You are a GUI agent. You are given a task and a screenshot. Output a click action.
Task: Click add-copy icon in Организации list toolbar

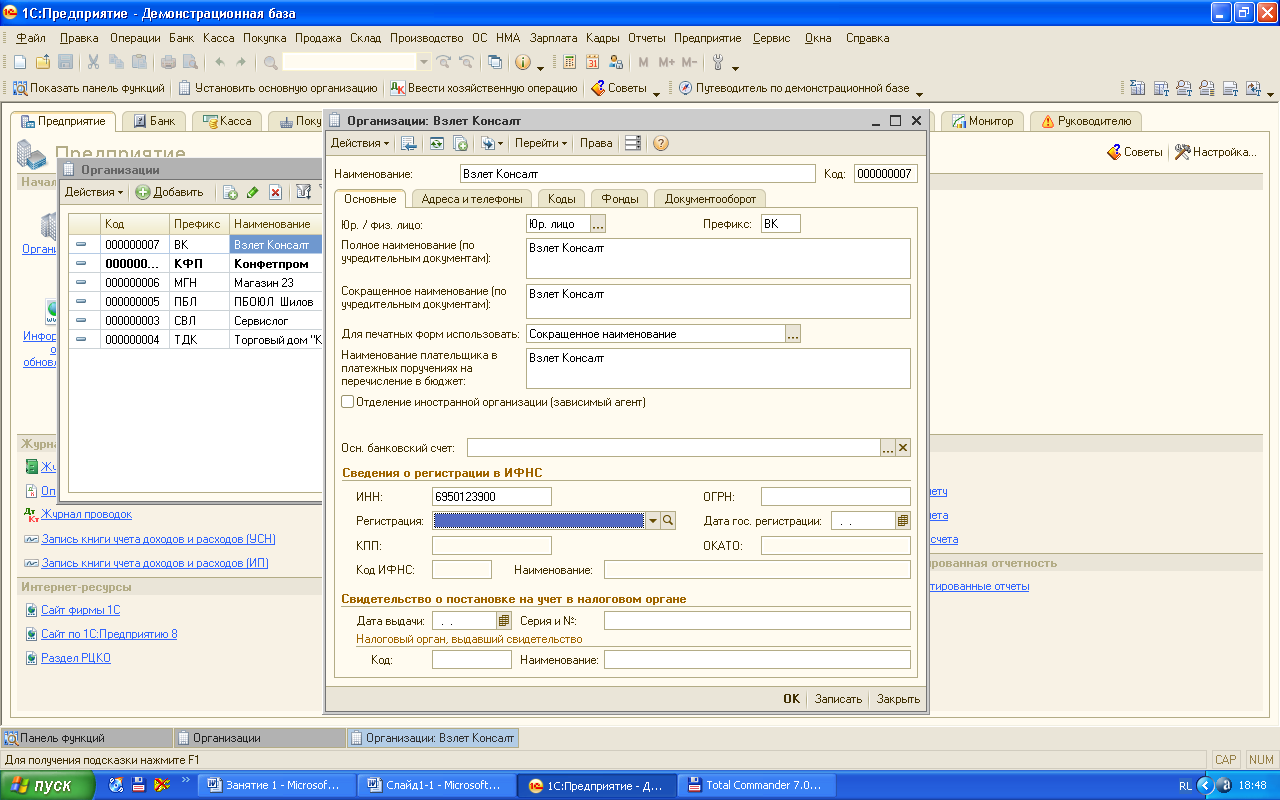pyautogui.click(x=229, y=192)
